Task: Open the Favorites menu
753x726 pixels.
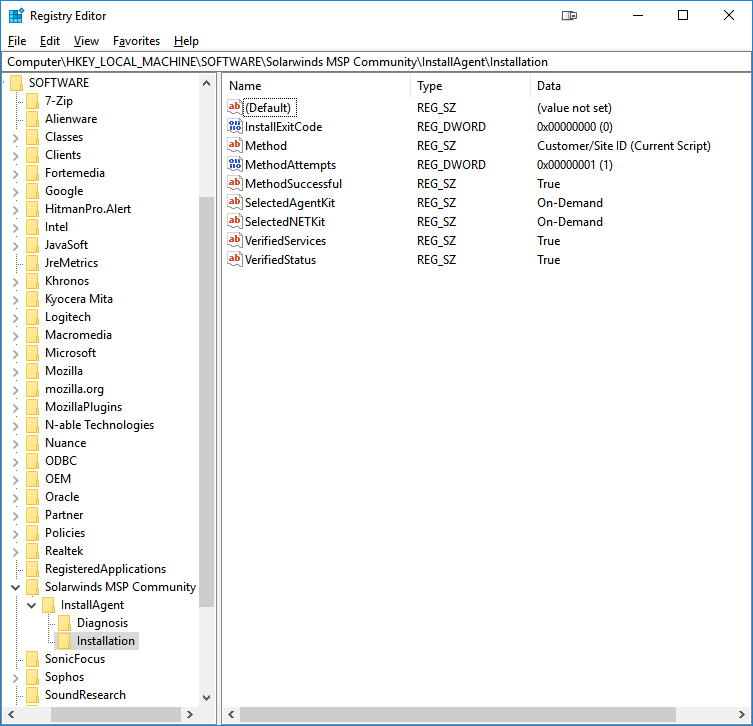Action: click(136, 41)
